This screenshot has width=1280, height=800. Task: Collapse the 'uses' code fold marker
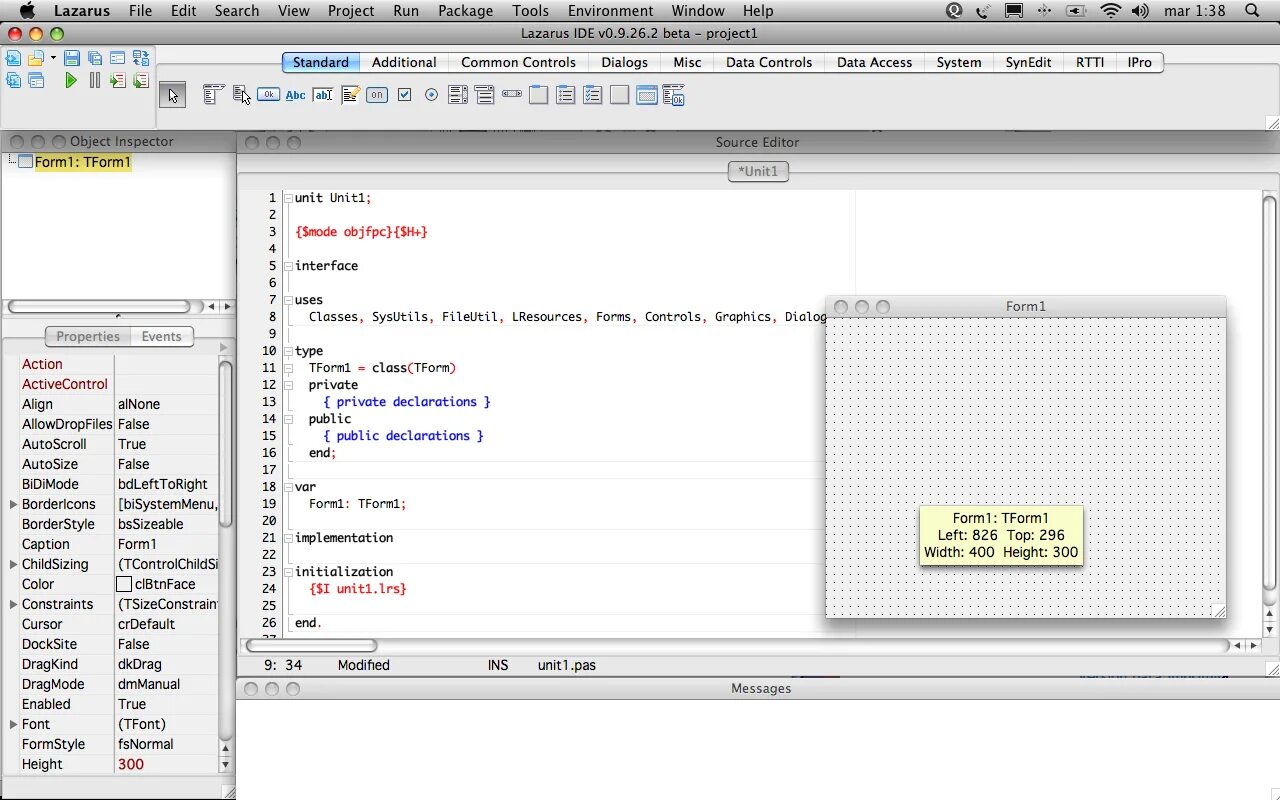(288, 300)
